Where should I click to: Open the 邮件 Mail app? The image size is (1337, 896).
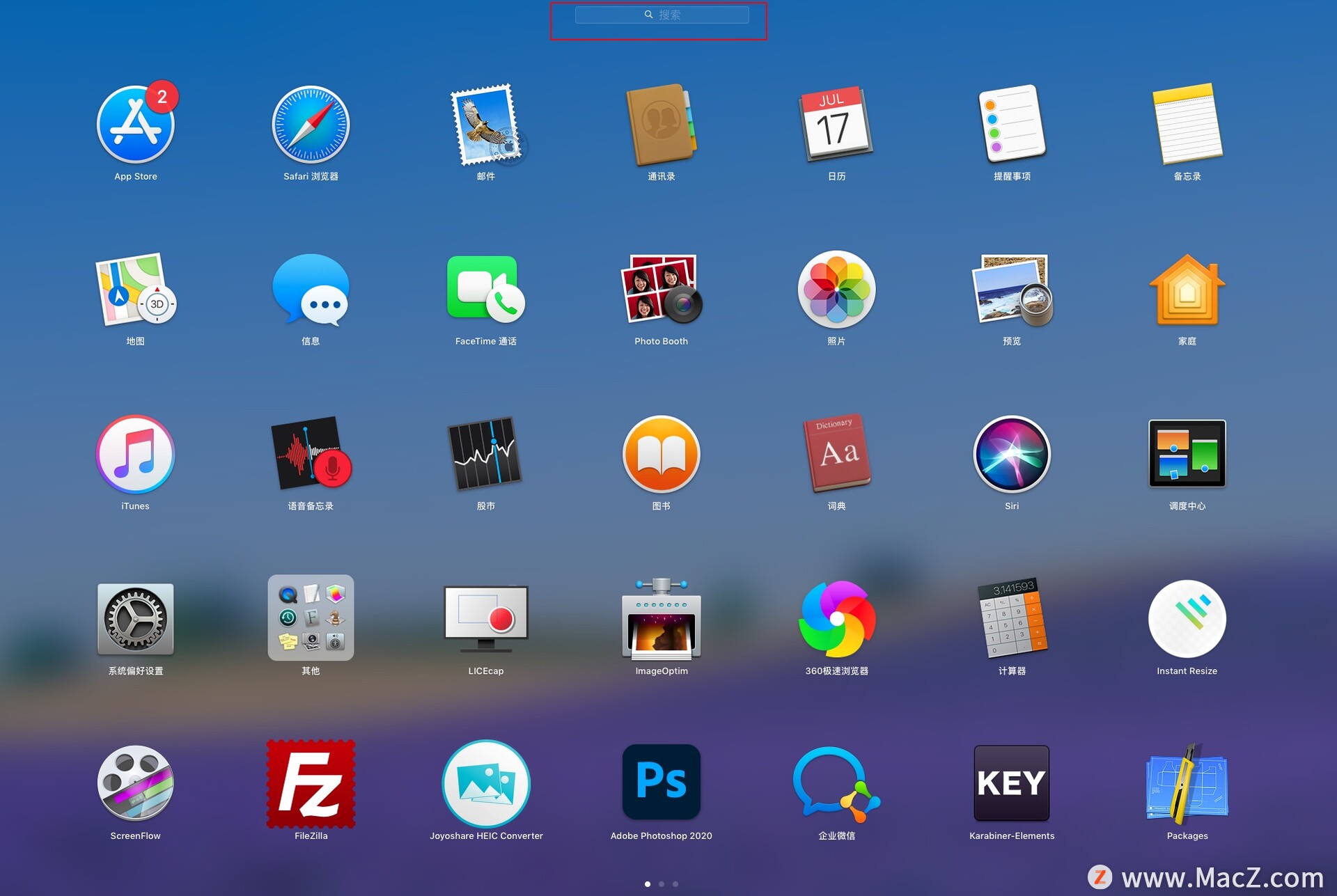pos(487,125)
